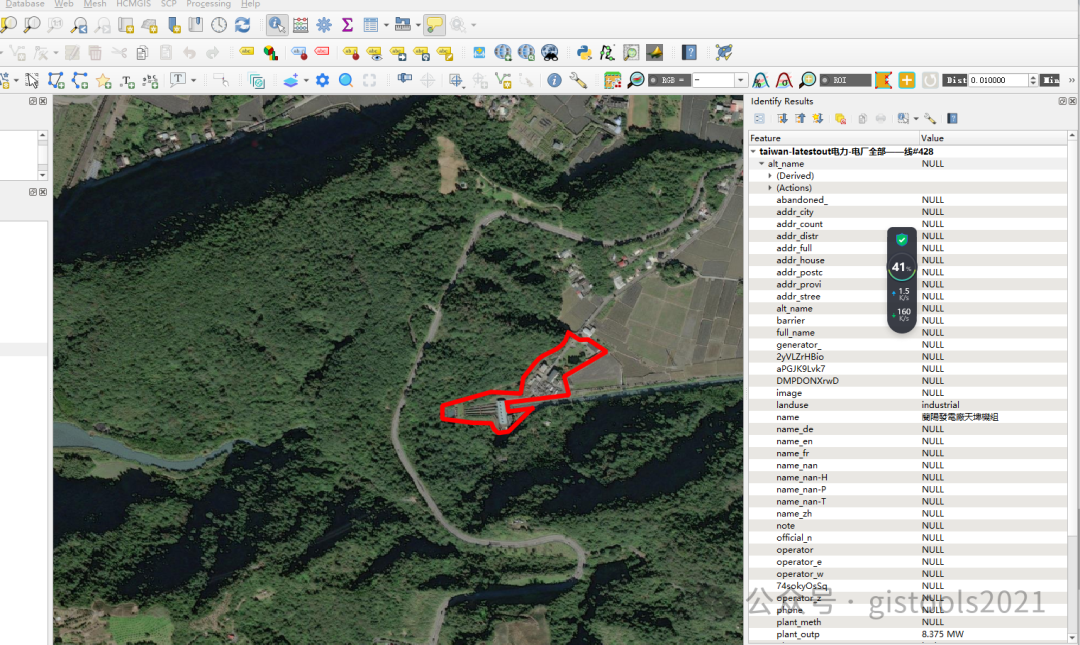Increase the Dist spinner value
This screenshot has height=645, width=1080.
pyautogui.click(x=1032, y=77)
